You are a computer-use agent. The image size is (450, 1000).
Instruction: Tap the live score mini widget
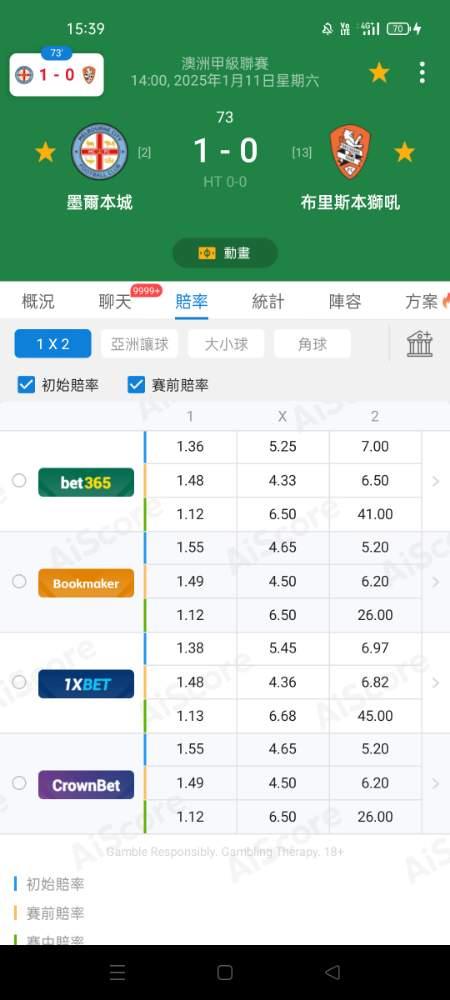coord(57,75)
